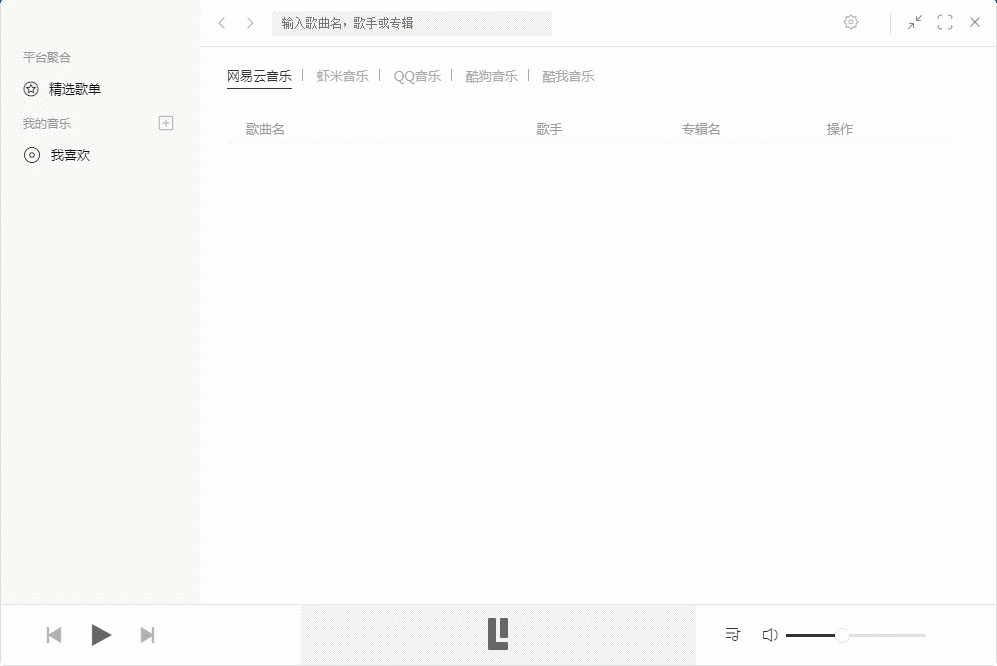Select the 精选歌单 star icon in sidebar

pos(31,89)
